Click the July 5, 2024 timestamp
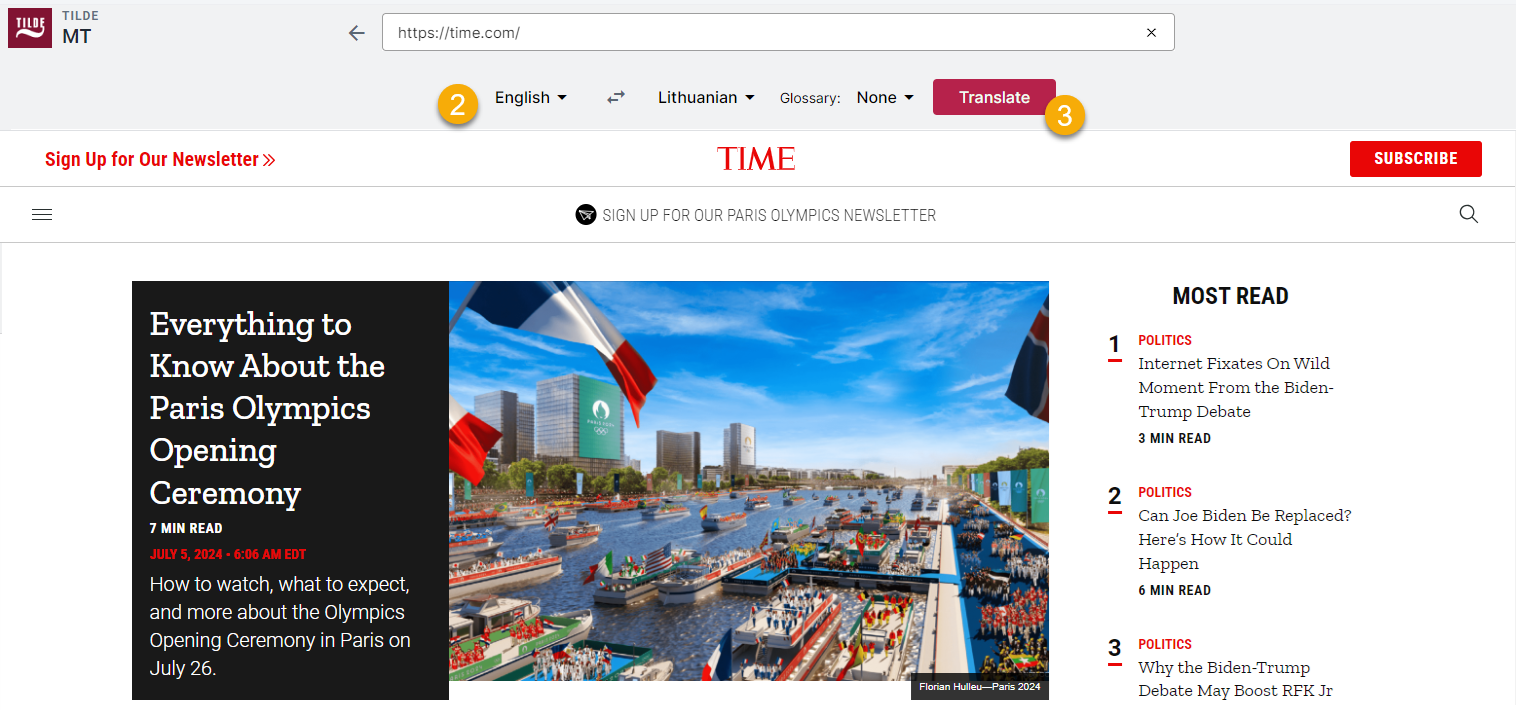 pos(228,554)
